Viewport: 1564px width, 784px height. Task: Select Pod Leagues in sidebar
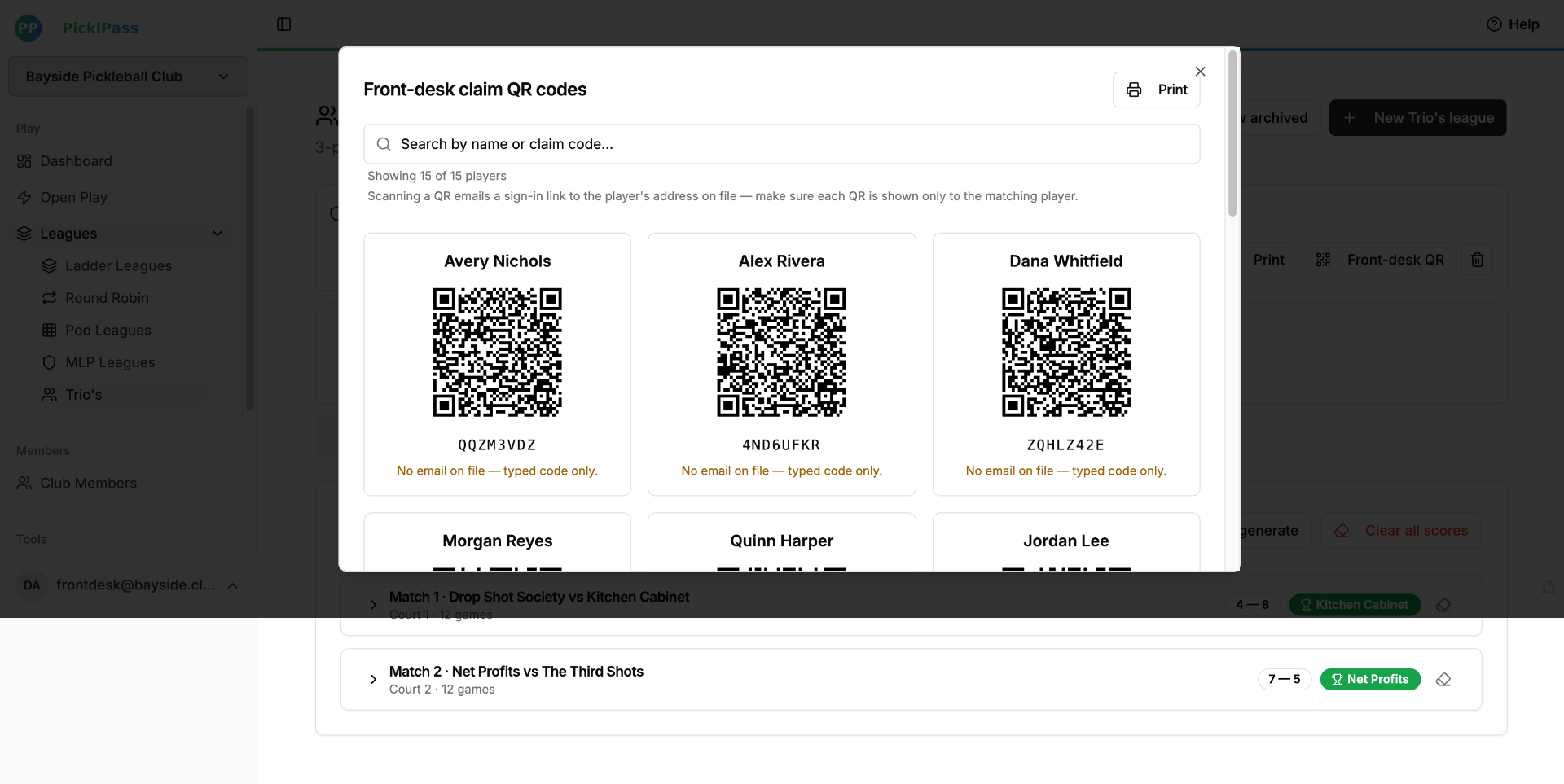108,330
